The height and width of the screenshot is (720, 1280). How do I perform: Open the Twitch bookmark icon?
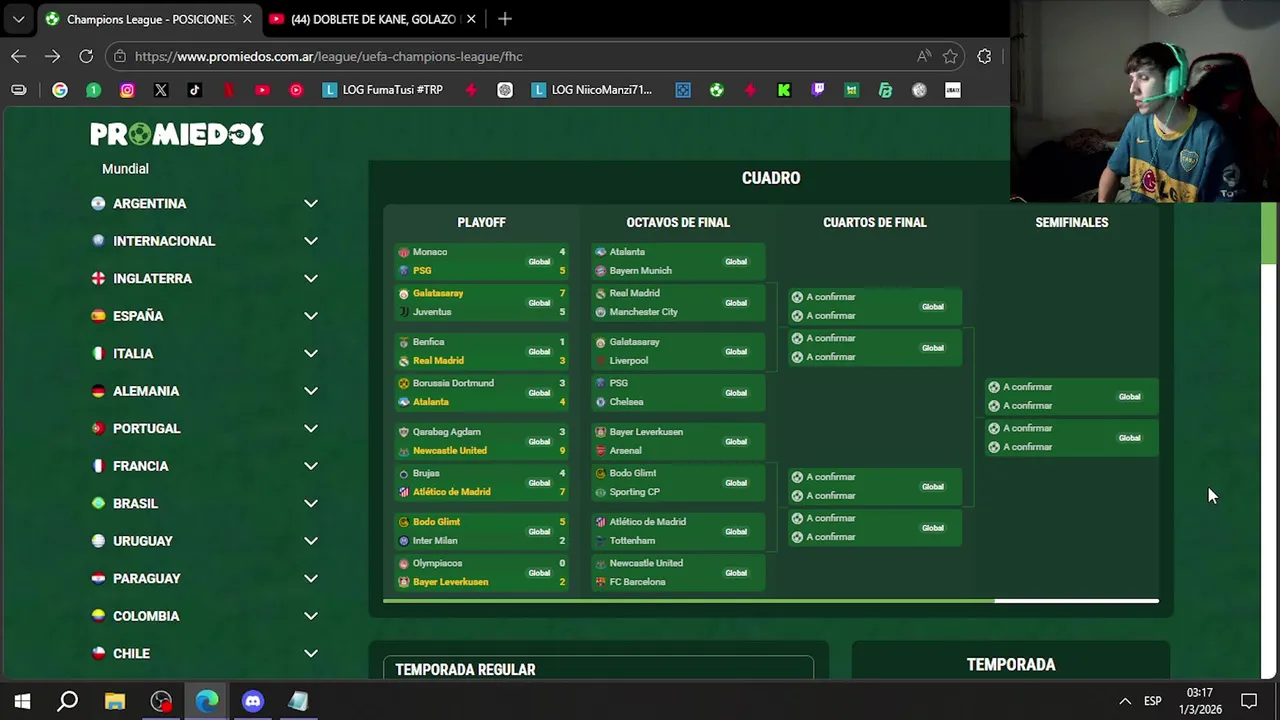coord(818,90)
